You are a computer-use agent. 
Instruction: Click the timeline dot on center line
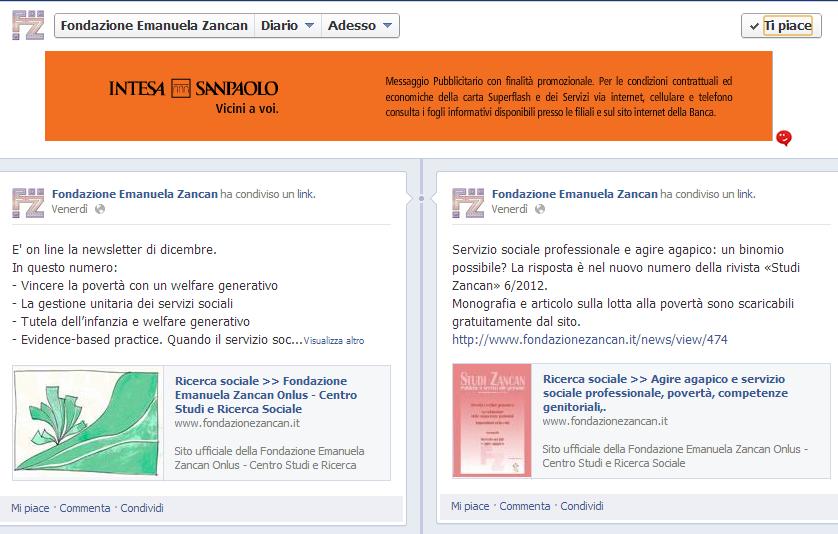[422, 198]
